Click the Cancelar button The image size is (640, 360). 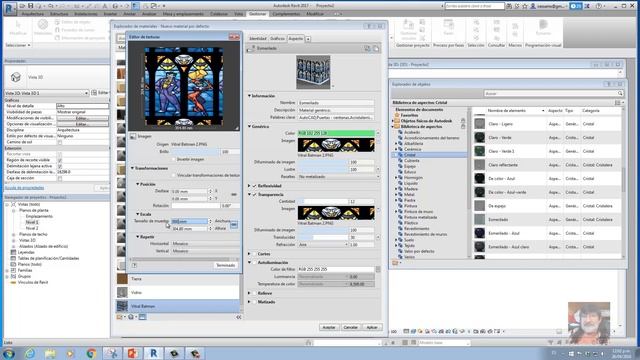(x=350, y=327)
